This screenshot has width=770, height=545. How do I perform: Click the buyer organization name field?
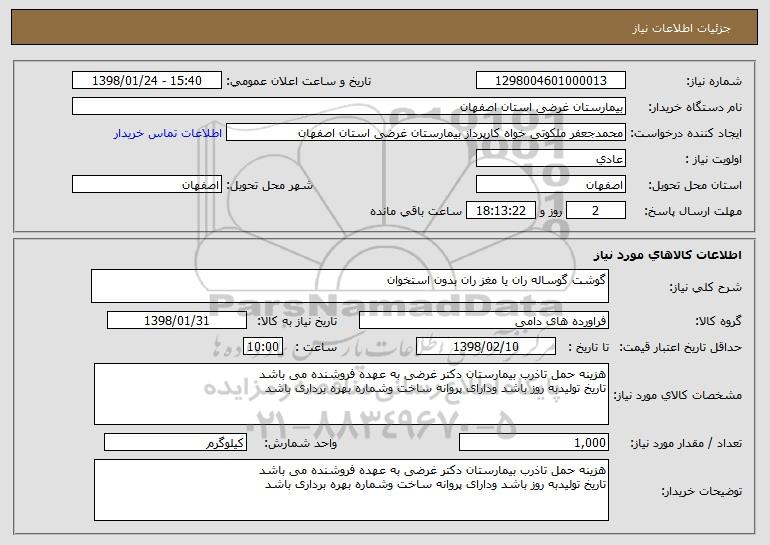[x=349, y=107]
